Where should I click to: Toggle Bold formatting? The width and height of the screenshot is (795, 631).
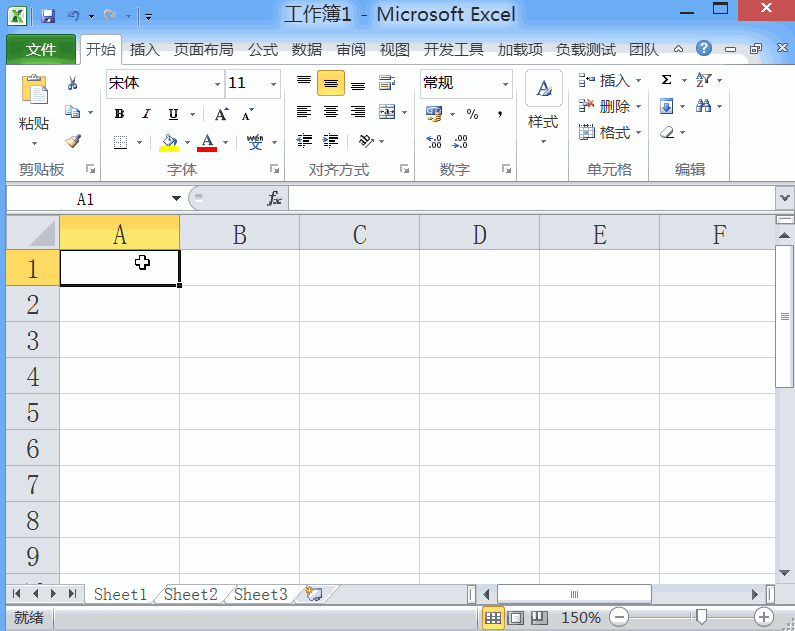pyautogui.click(x=120, y=114)
